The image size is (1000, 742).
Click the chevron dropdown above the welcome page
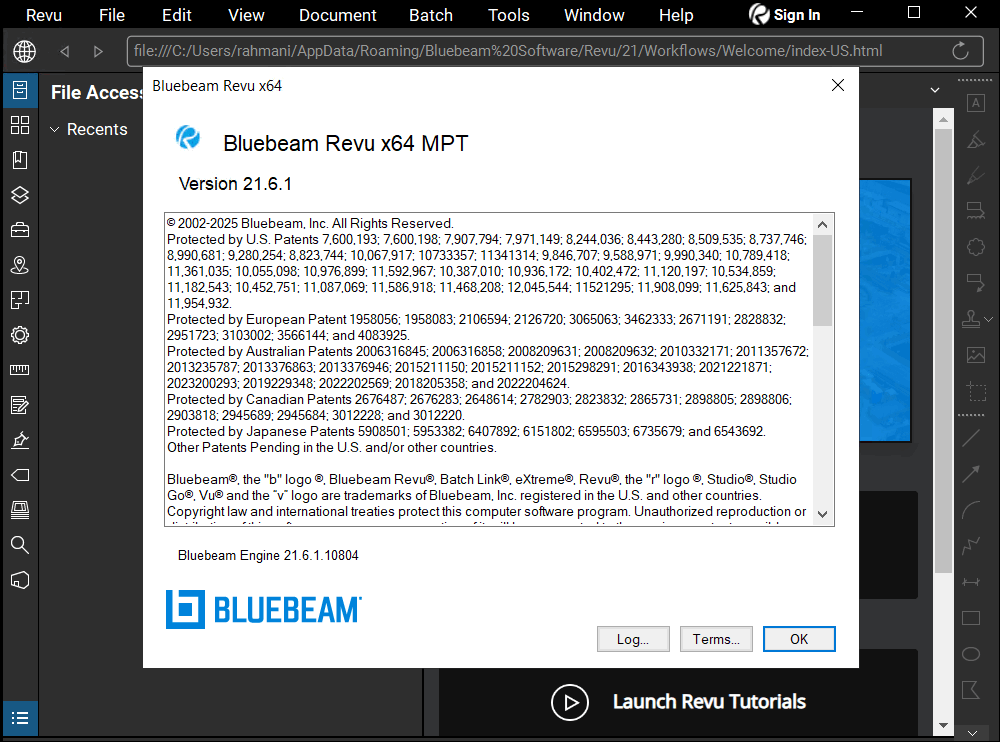click(x=935, y=90)
